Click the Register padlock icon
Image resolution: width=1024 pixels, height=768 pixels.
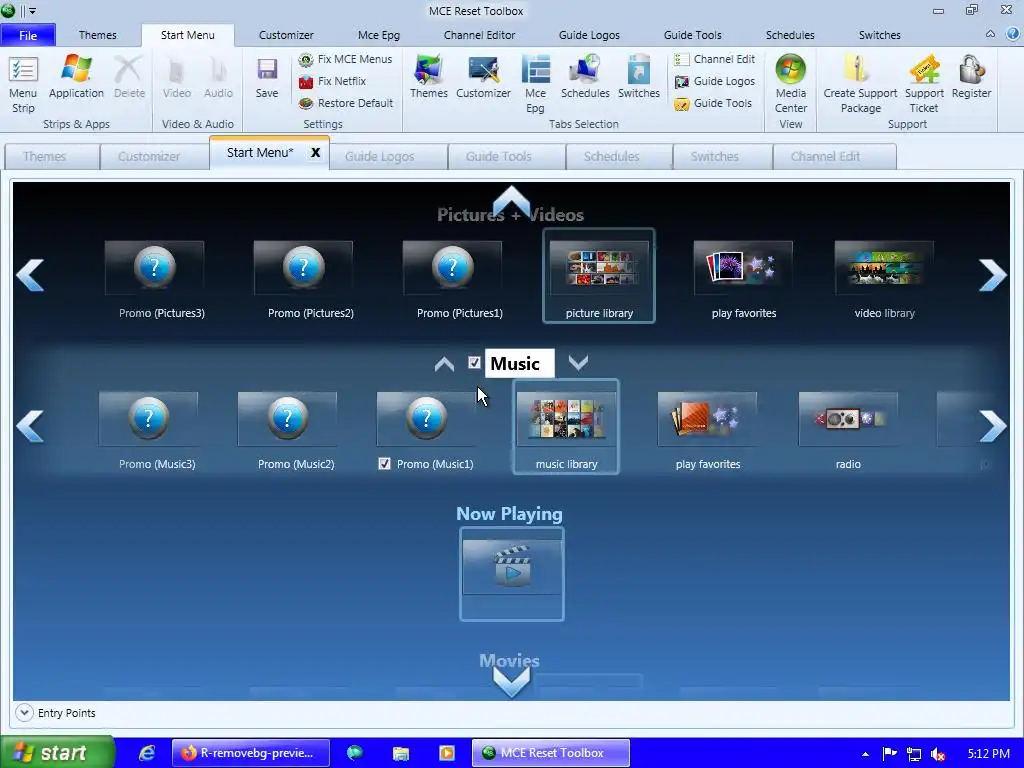[972, 70]
